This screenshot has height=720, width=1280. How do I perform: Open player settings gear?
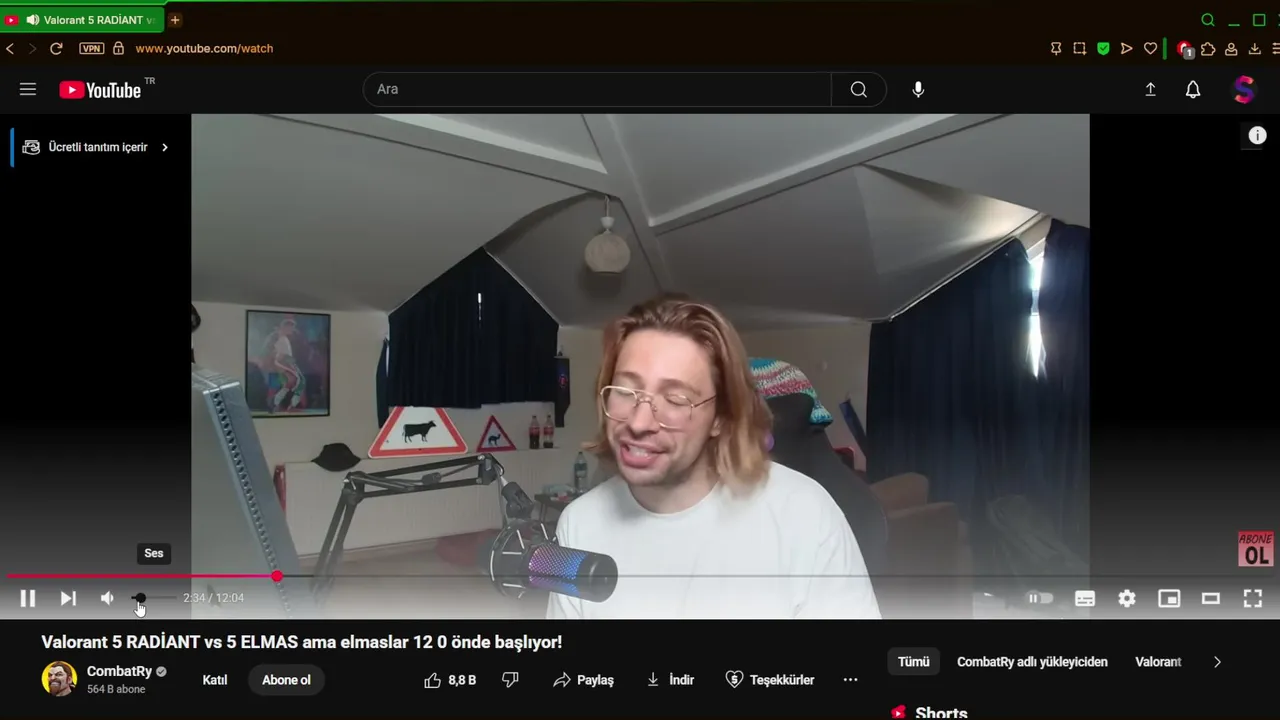pyautogui.click(x=1127, y=598)
